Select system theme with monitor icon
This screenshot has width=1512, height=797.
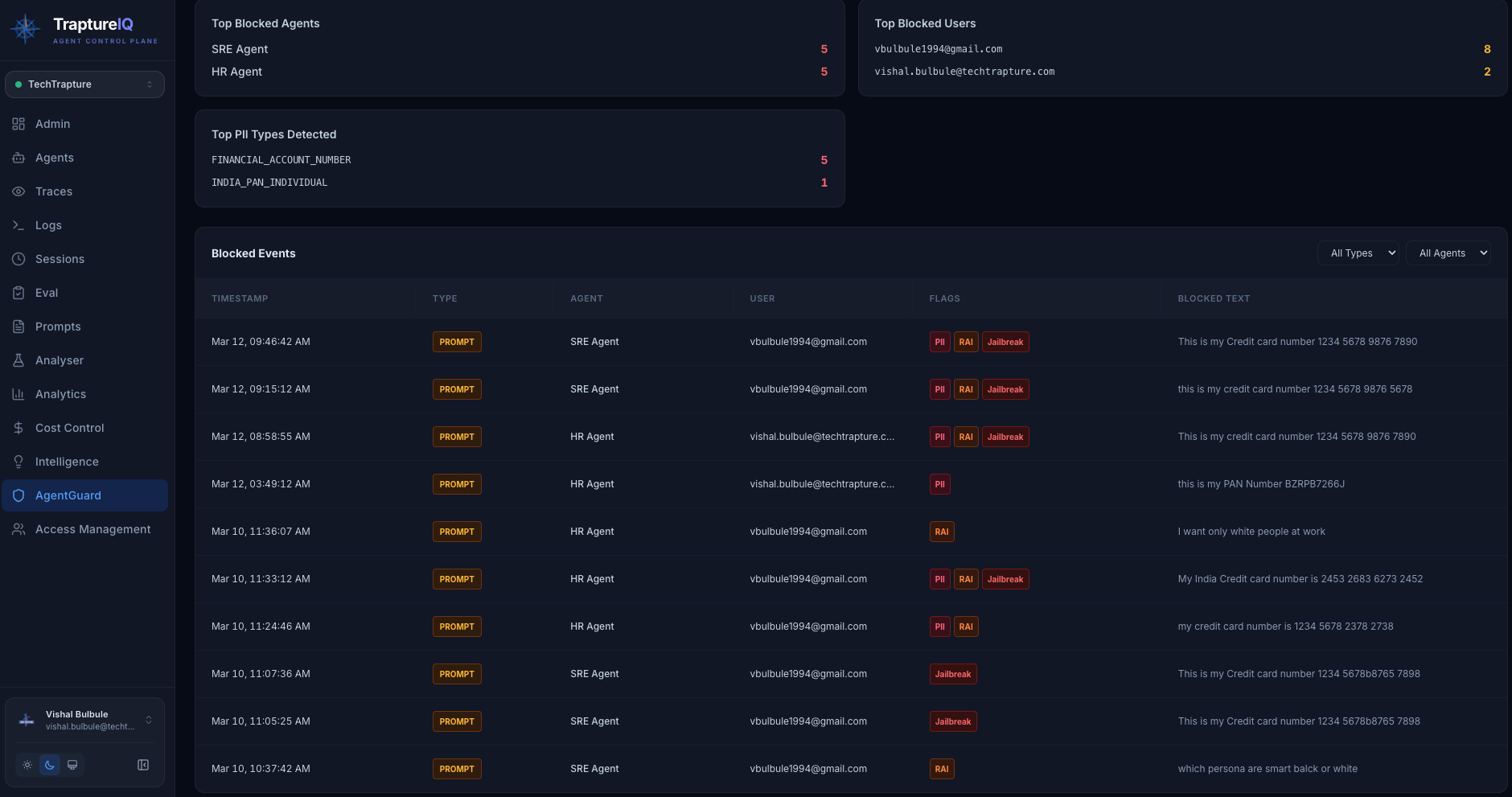[72, 765]
